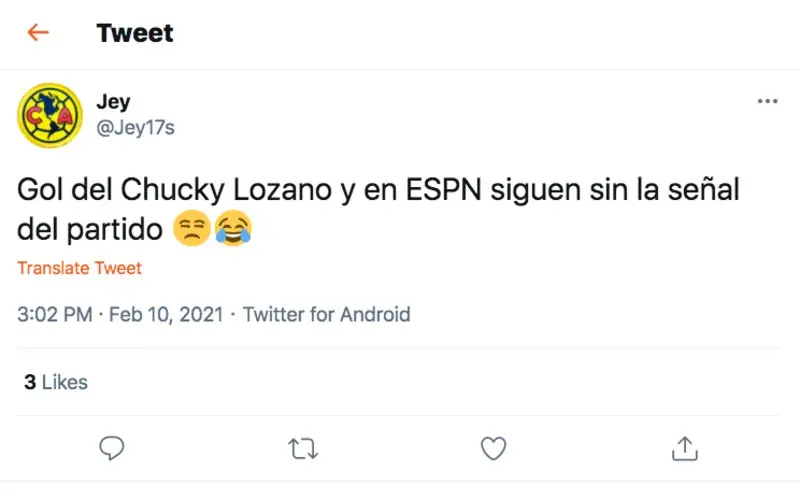Open the display name Jey
Viewport: 800px width, 500px height.
pyautogui.click(x=113, y=102)
